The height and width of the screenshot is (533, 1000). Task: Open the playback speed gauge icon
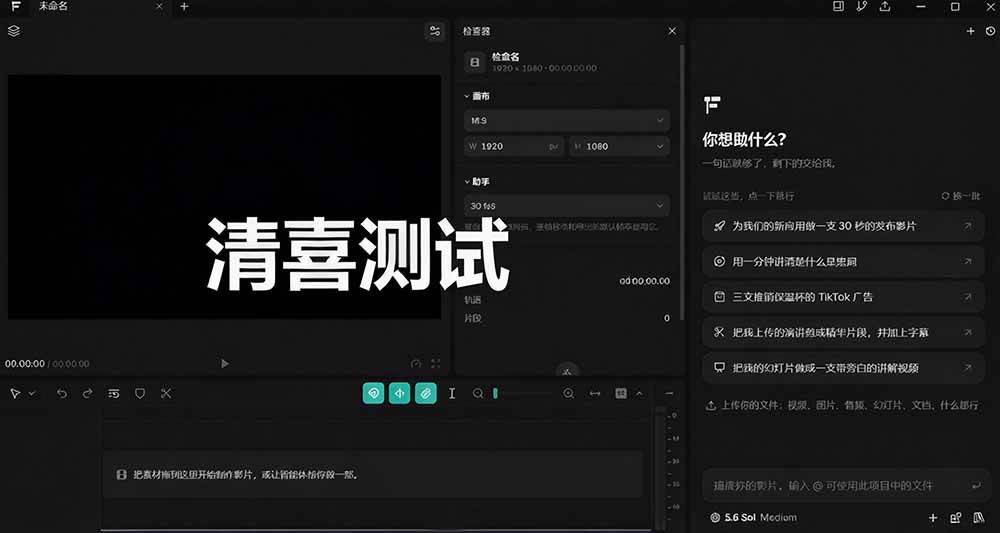pyautogui.click(x=416, y=363)
